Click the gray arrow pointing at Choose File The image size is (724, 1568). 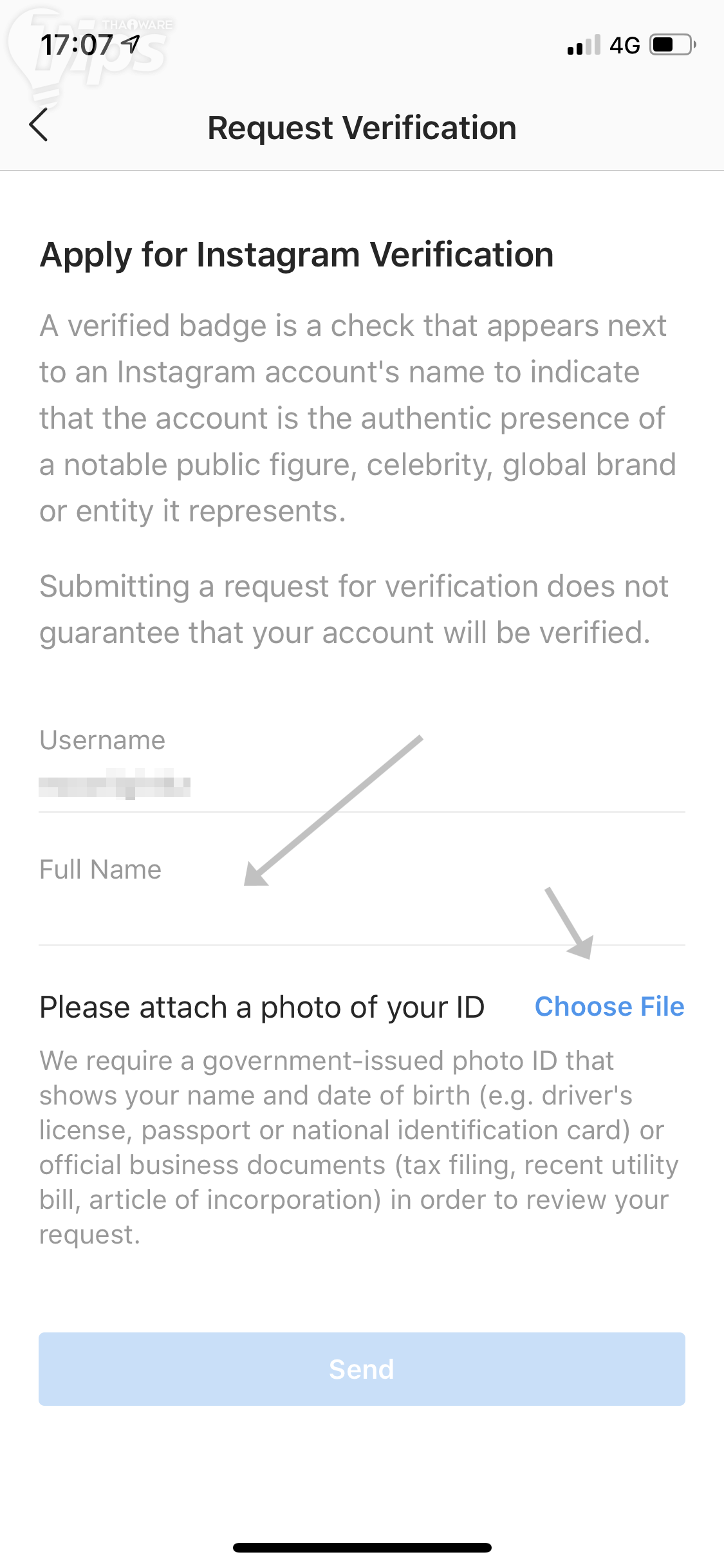tap(569, 923)
